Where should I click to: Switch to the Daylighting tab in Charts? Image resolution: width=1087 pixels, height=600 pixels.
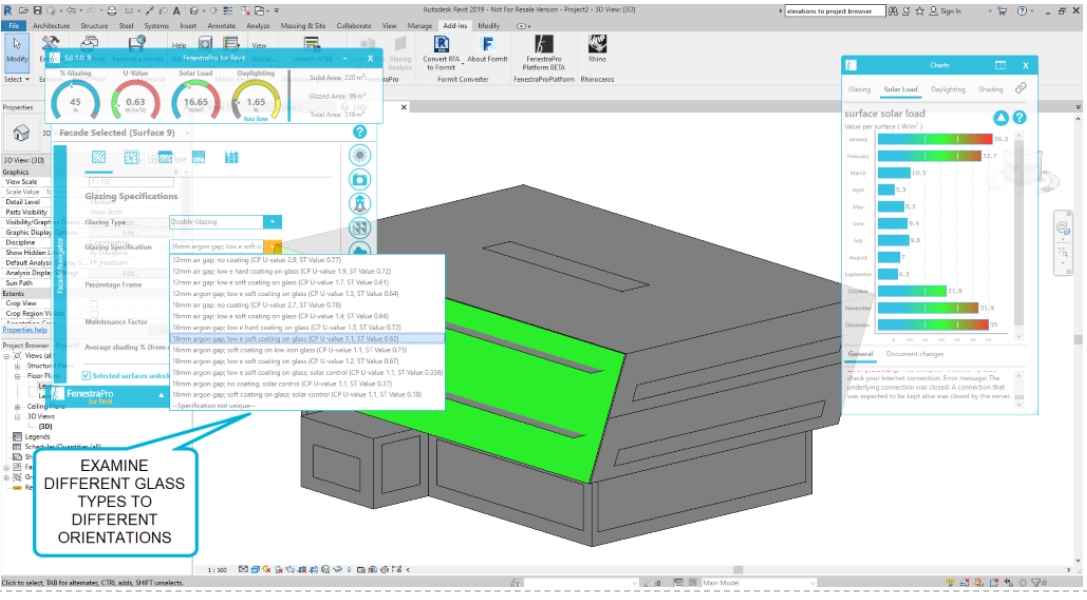pos(948,89)
